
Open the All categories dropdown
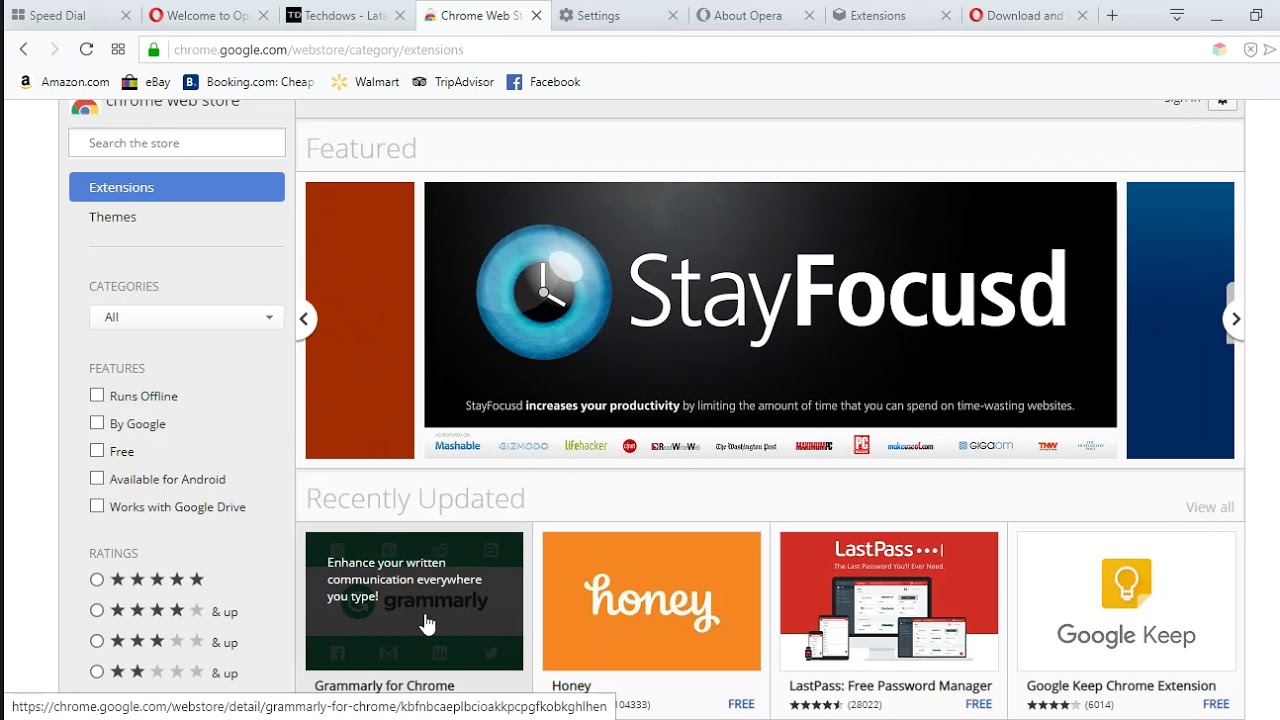click(186, 317)
